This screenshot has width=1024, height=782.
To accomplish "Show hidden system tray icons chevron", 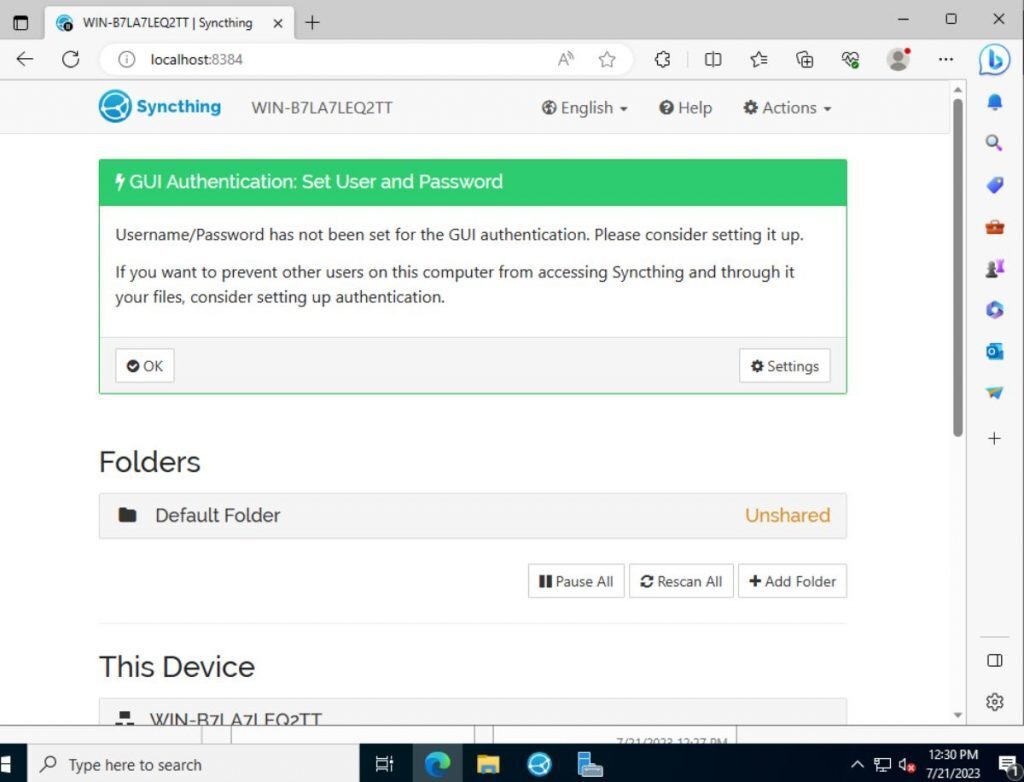I will [857, 764].
